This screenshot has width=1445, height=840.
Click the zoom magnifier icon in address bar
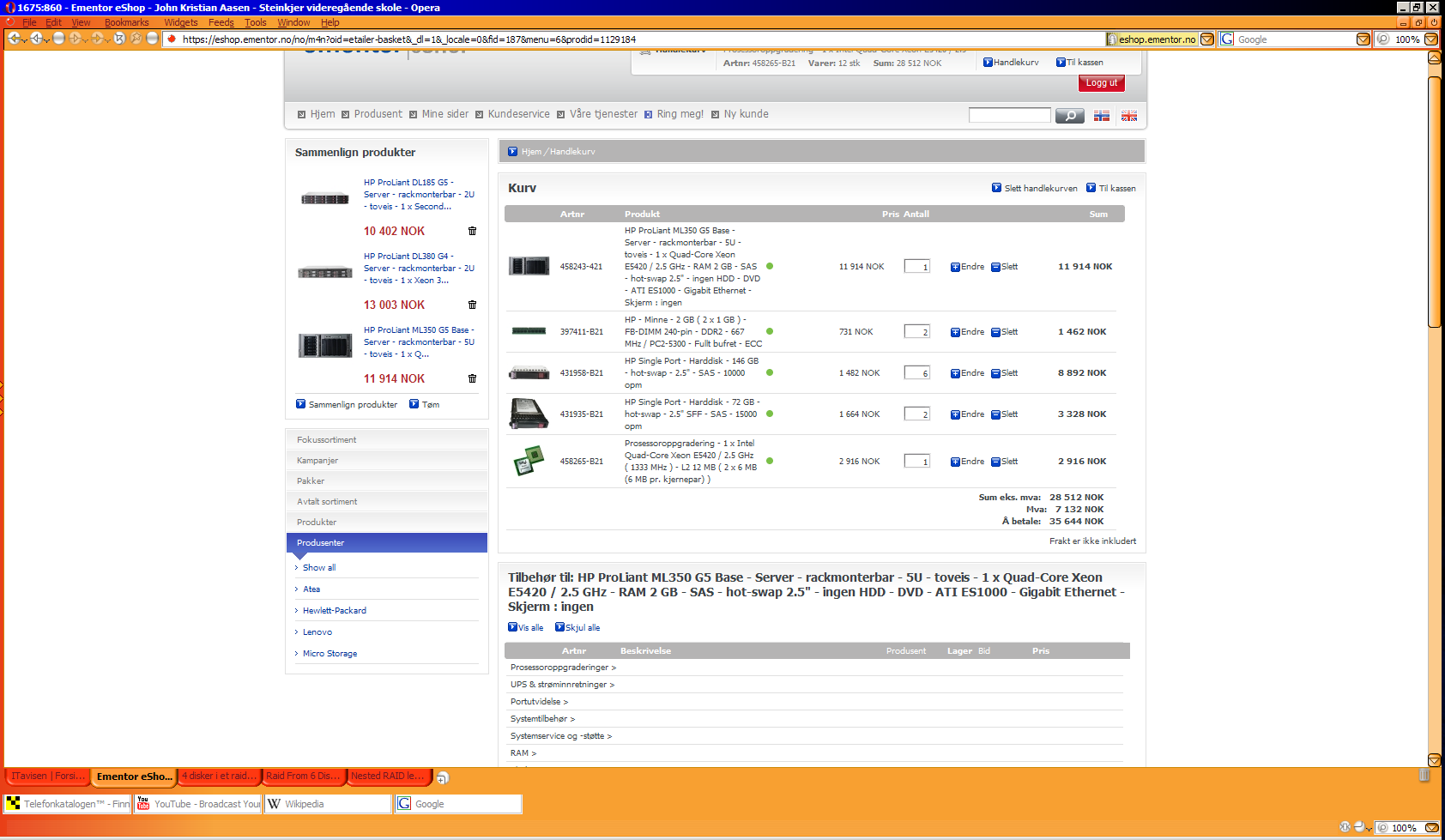1382,39
